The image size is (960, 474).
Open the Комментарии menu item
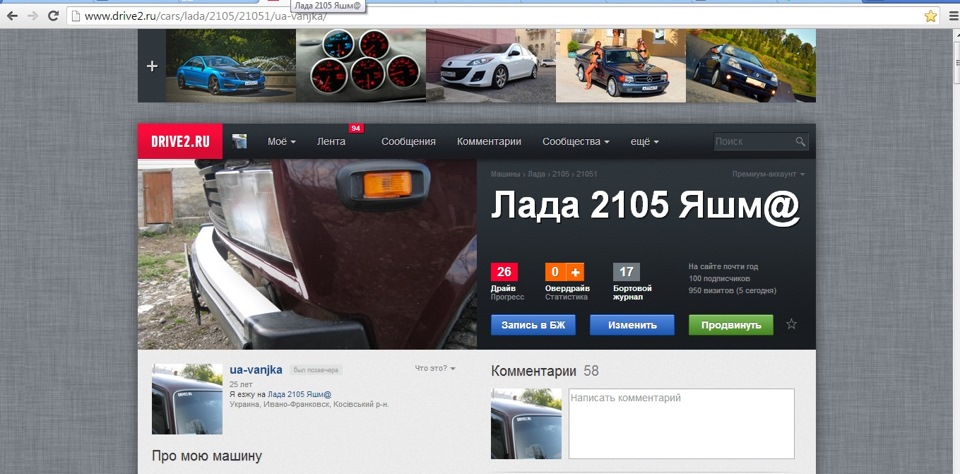coord(489,141)
